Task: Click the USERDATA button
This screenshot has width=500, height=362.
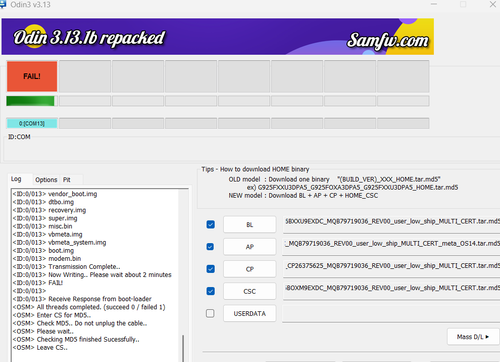Action: click(x=250, y=313)
